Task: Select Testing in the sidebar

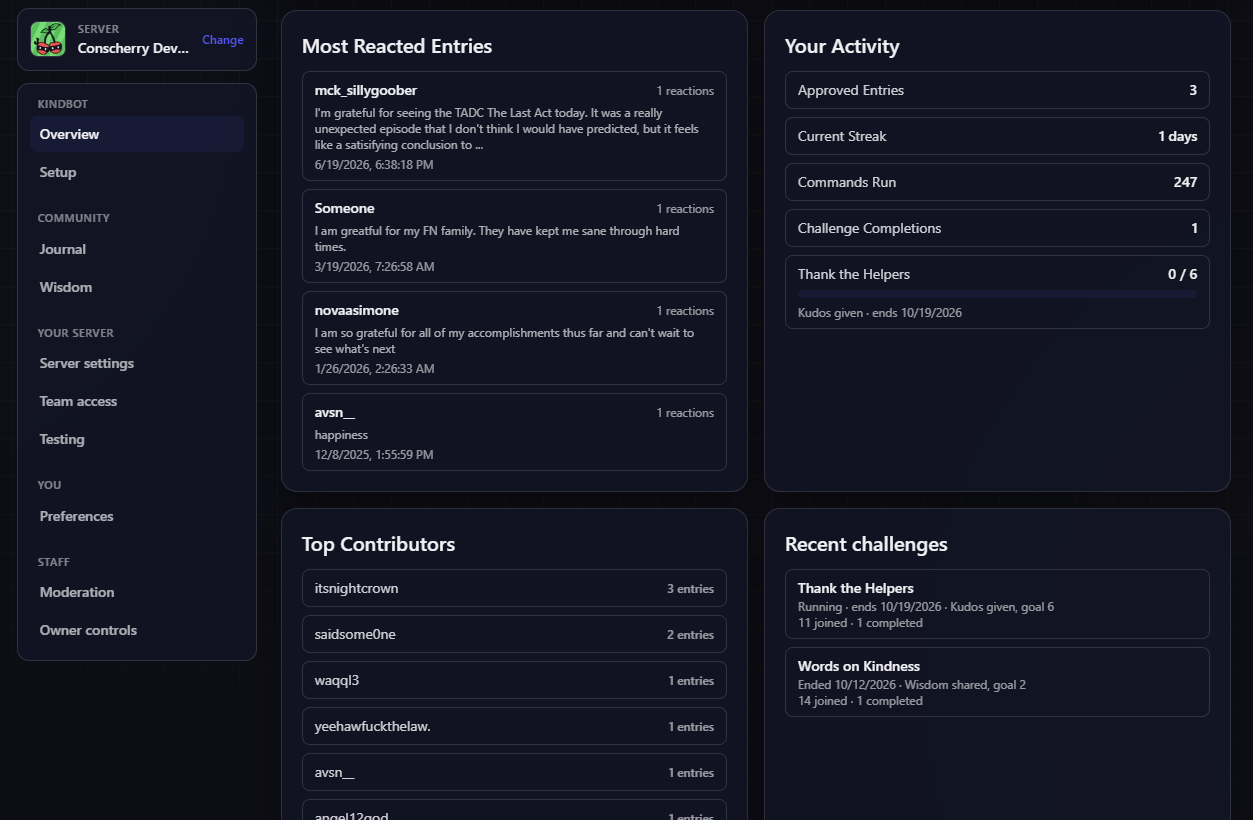Action: coord(137,439)
